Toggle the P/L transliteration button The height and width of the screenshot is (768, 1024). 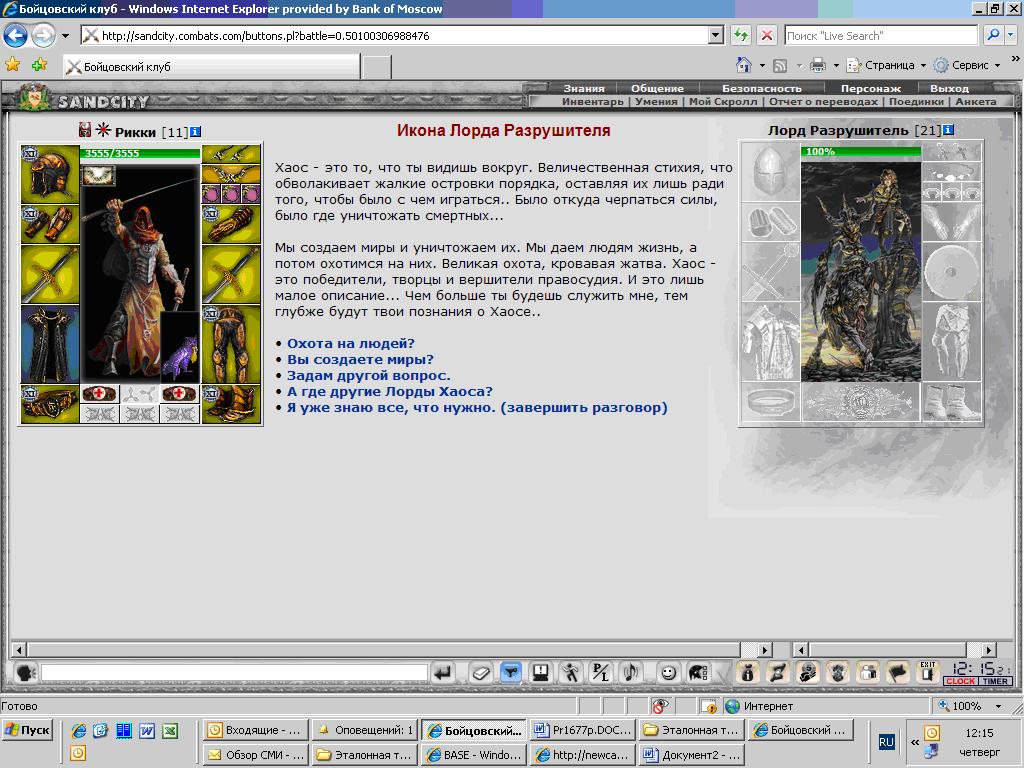click(600, 672)
